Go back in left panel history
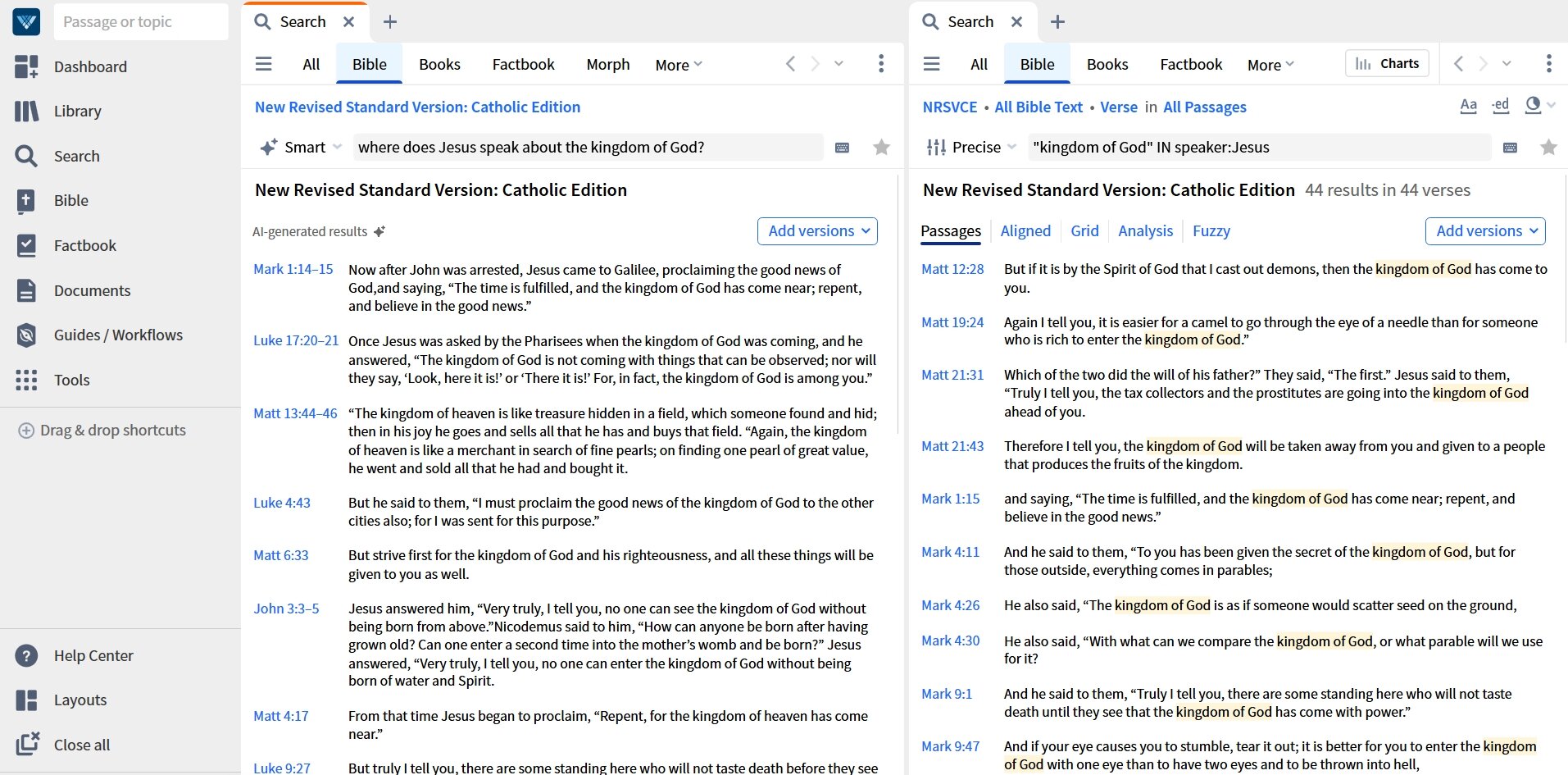Screen dimensions: 1568x775 click(790, 64)
